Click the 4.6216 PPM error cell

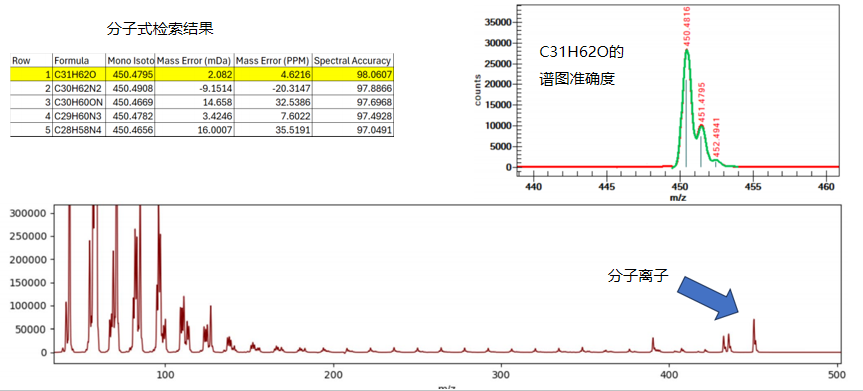pos(273,74)
